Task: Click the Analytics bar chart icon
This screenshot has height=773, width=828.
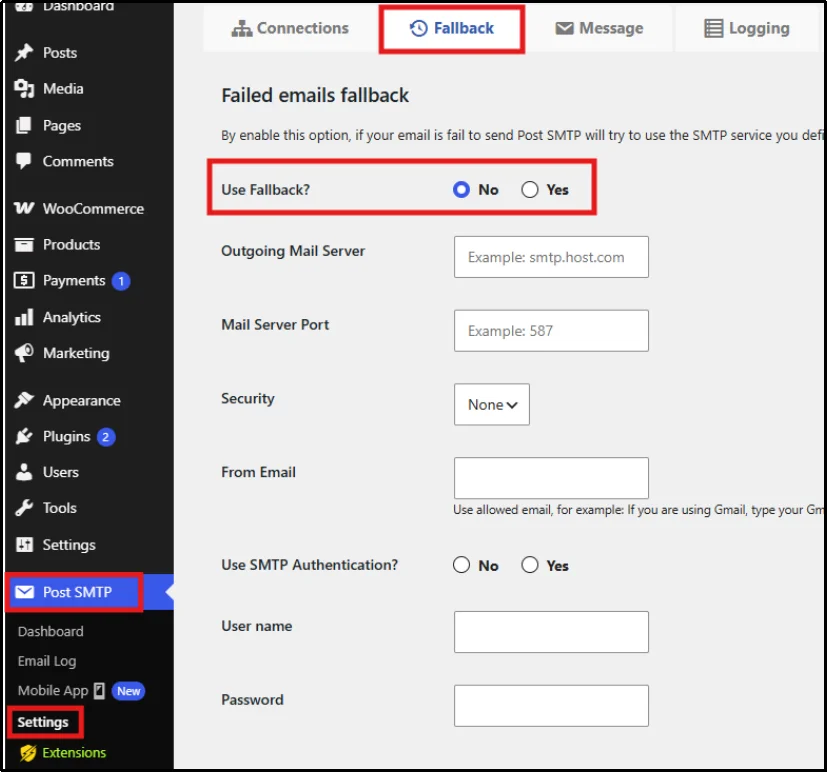Action: pos(24,317)
